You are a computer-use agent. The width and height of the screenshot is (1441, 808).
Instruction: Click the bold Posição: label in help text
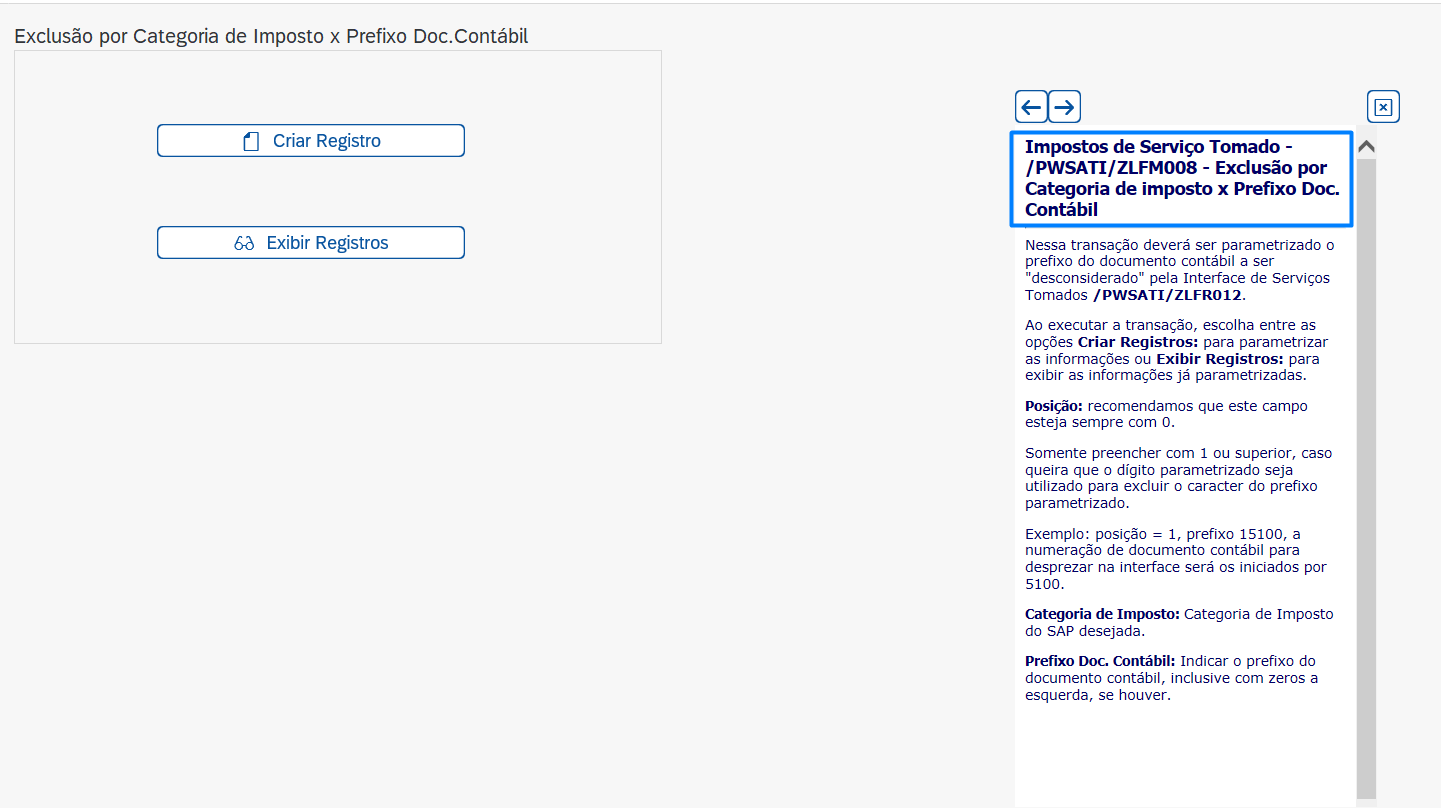point(1054,406)
